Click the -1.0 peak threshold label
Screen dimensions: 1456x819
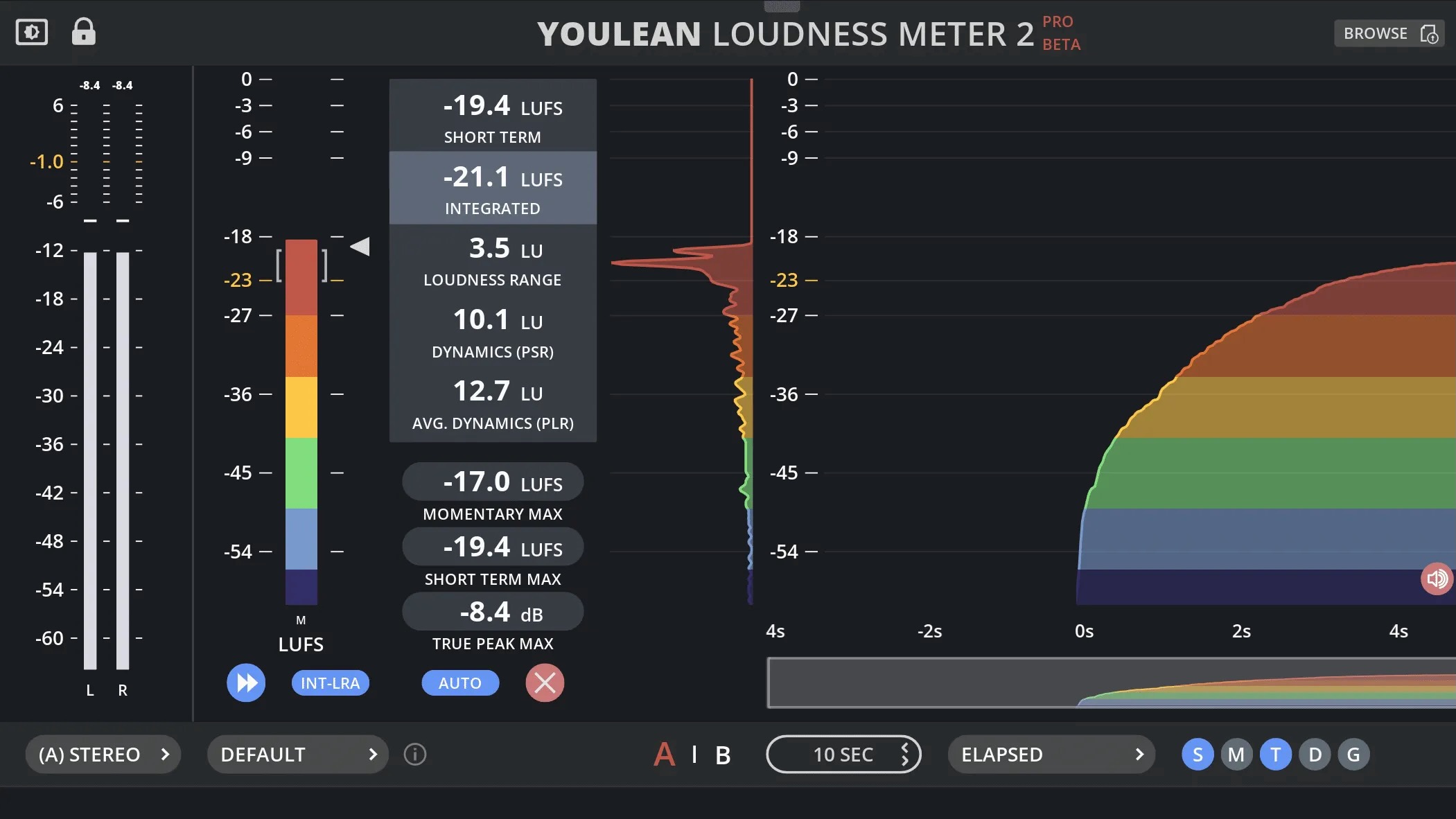[46, 161]
